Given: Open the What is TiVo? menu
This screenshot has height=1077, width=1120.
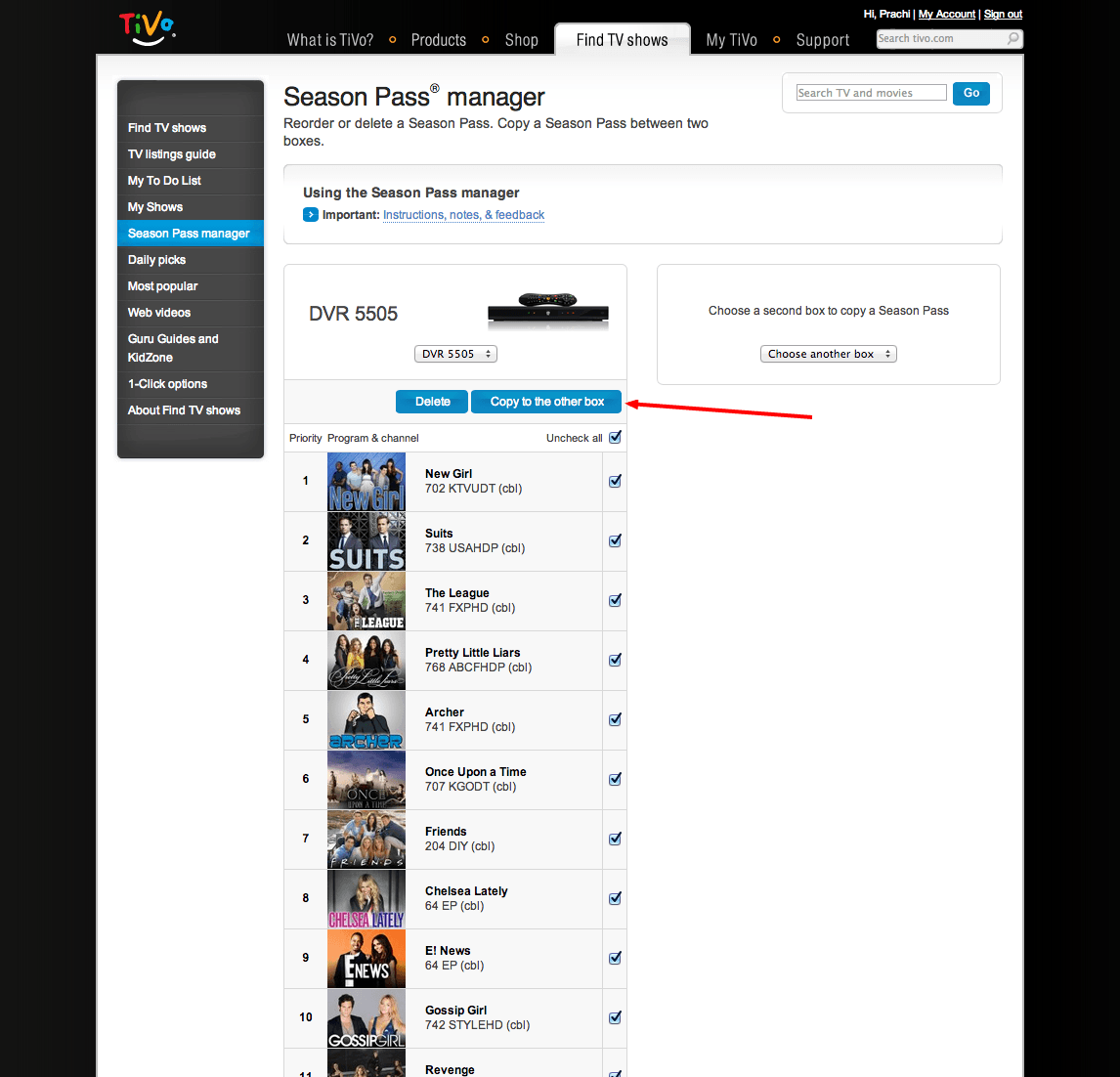Looking at the screenshot, I should click(330, 40).
